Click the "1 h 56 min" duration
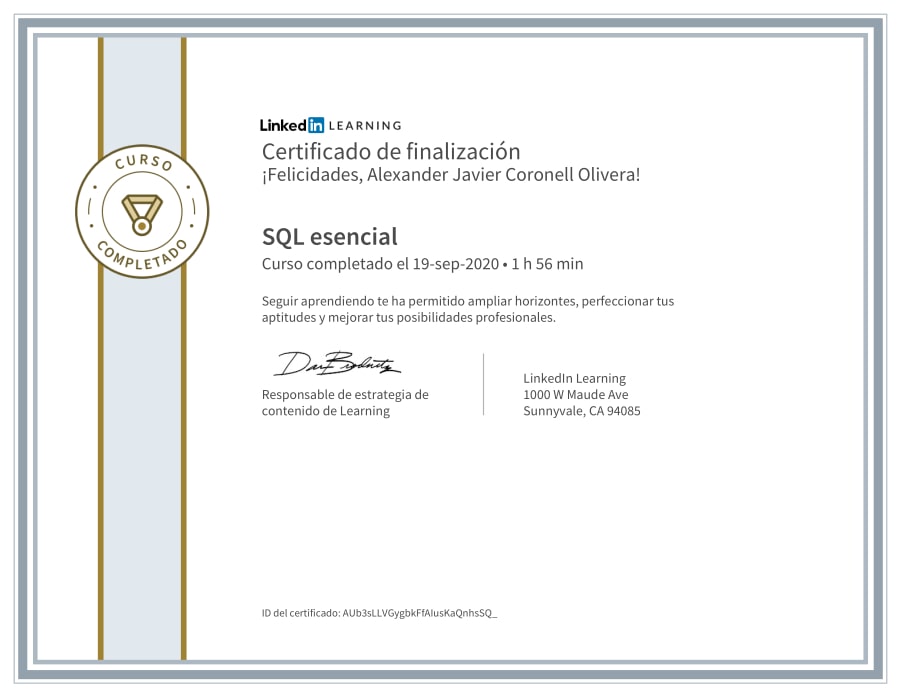The image size is (900, 696). click(x=547, y=264)
